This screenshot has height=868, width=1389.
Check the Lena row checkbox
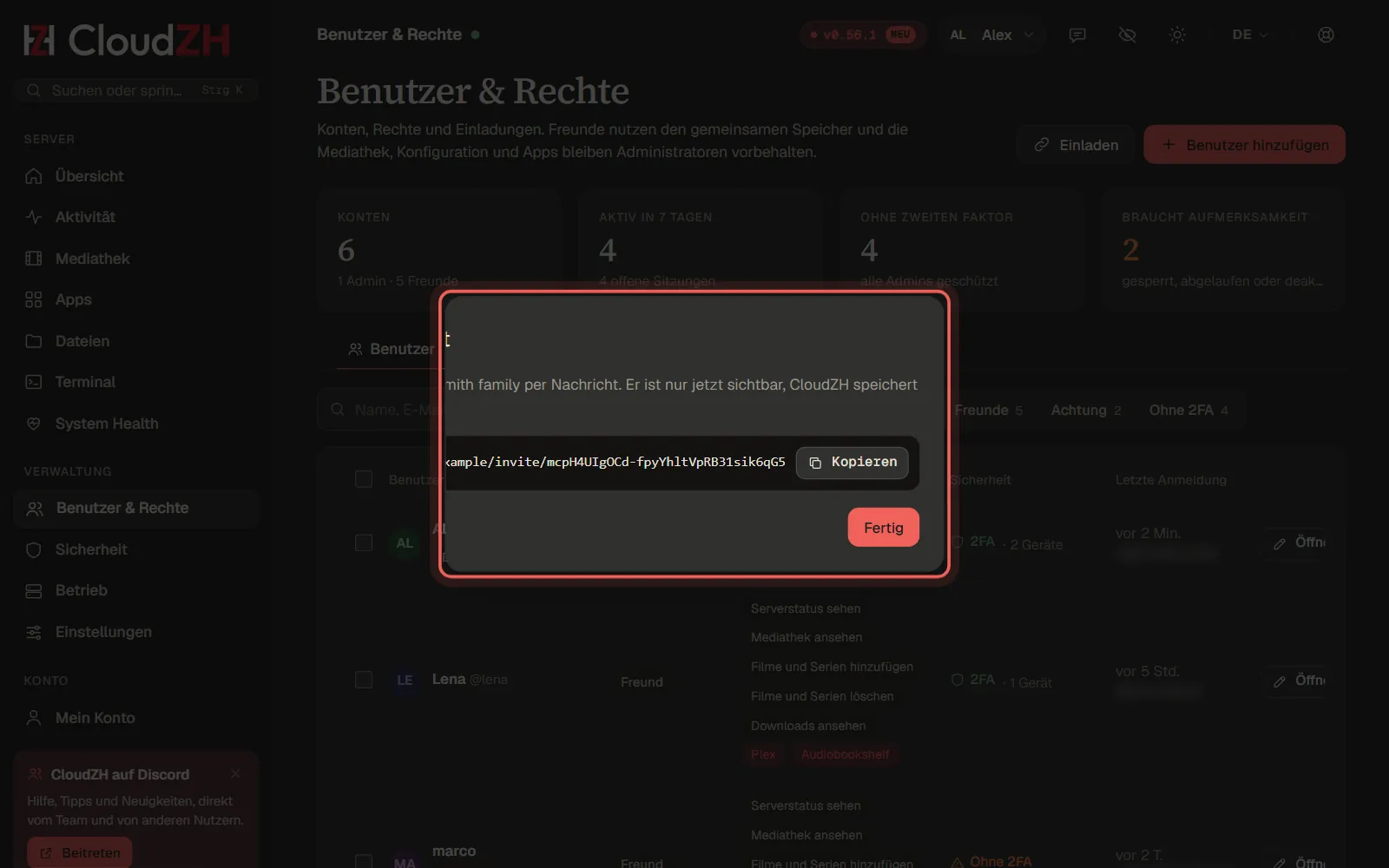coord(364,680)
